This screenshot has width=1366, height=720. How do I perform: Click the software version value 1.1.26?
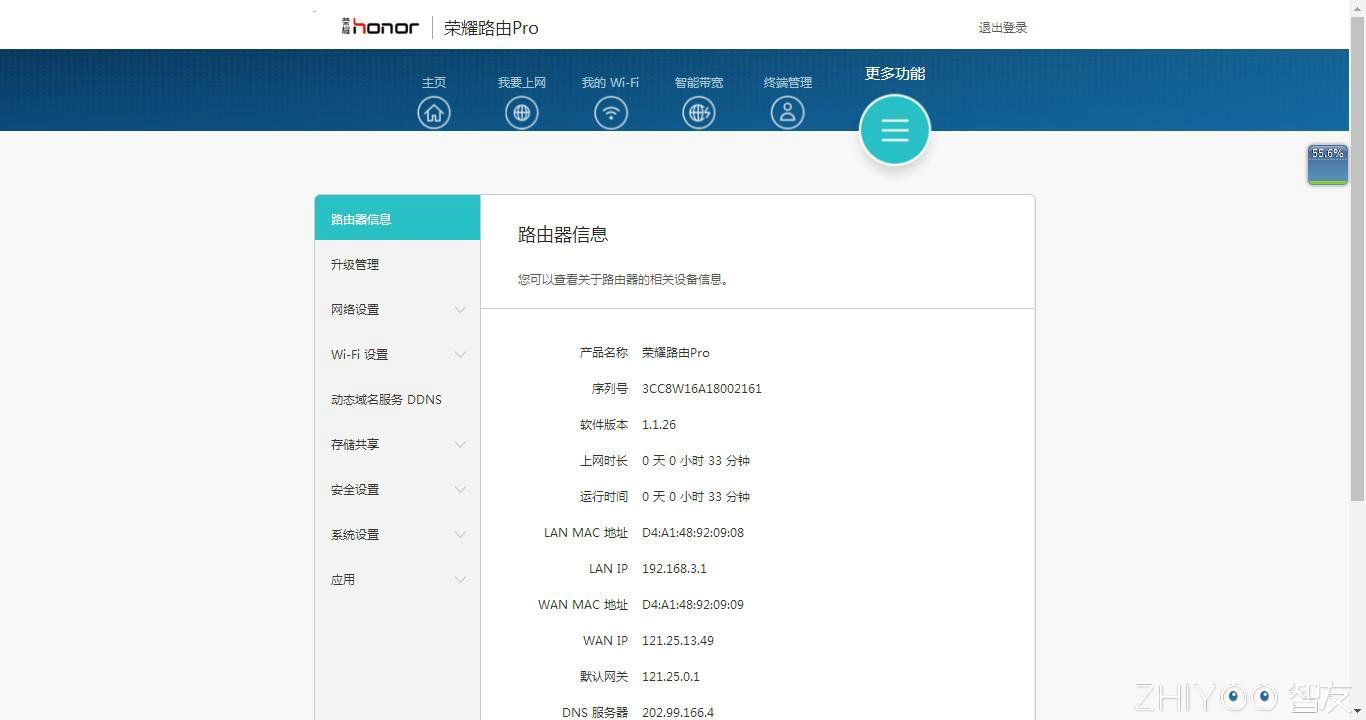pos(659,425)
